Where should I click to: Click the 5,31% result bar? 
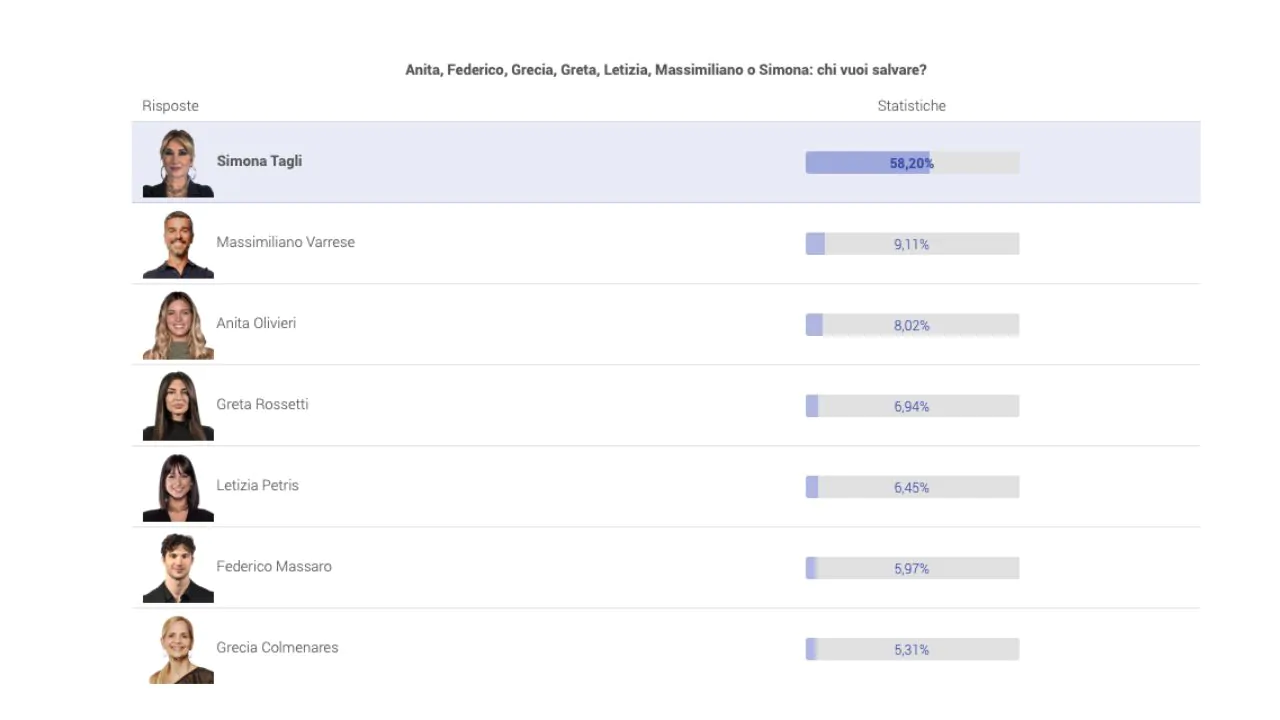pos(912,649)
